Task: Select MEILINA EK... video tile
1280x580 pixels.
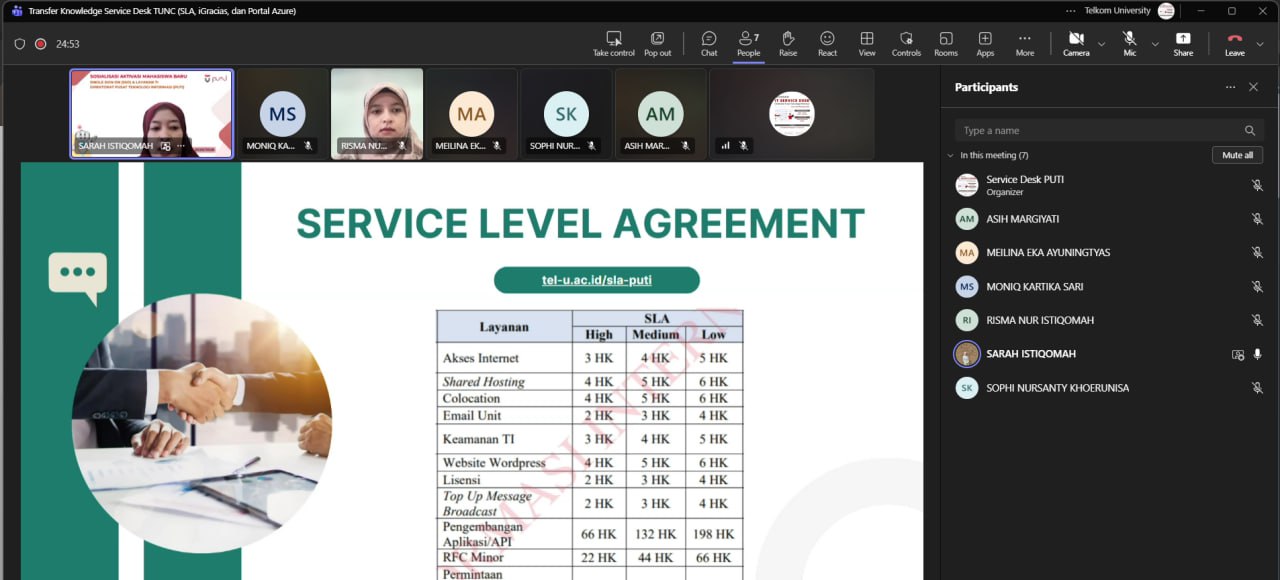Action: [471, 113]
